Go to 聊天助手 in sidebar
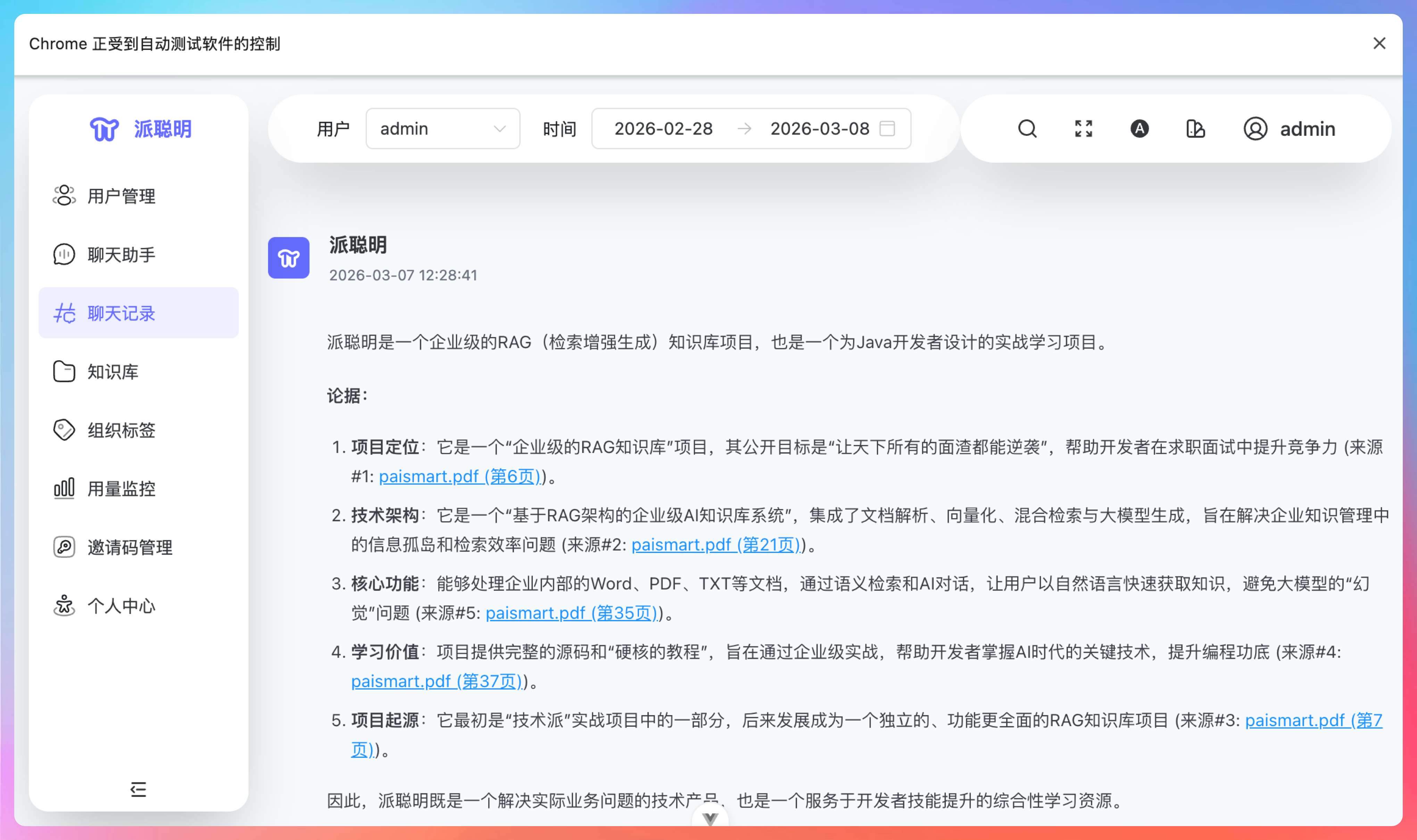Image resolution: width=1417 pixels, height=840 pixels. [x=121, y=255]
